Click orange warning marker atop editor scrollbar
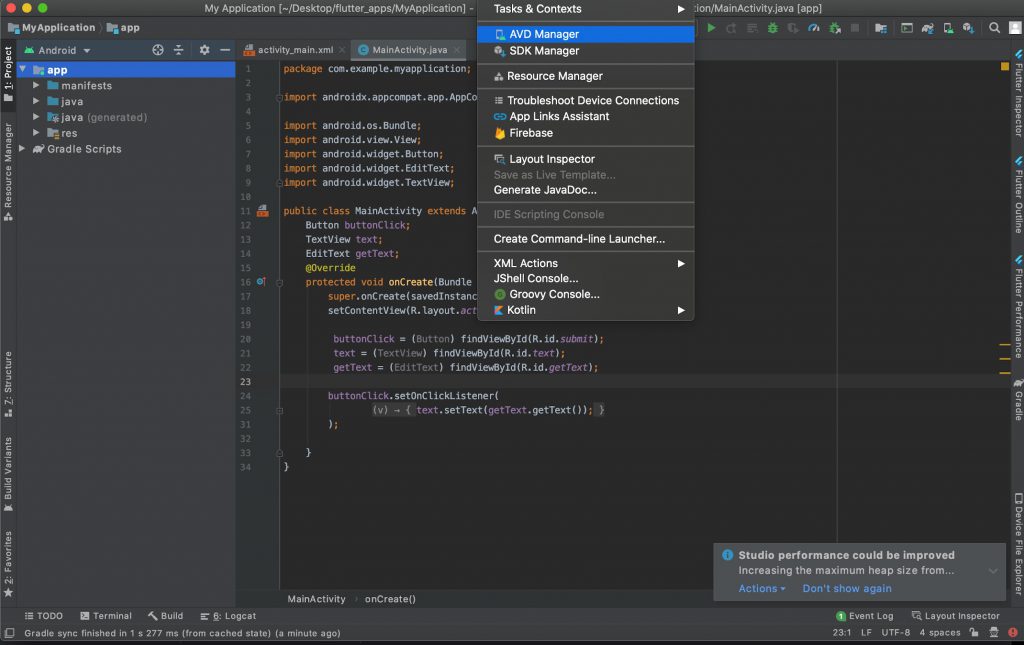Image resolution: width=1024 pixels, height=645 pixels. [x=1004, y=67]
